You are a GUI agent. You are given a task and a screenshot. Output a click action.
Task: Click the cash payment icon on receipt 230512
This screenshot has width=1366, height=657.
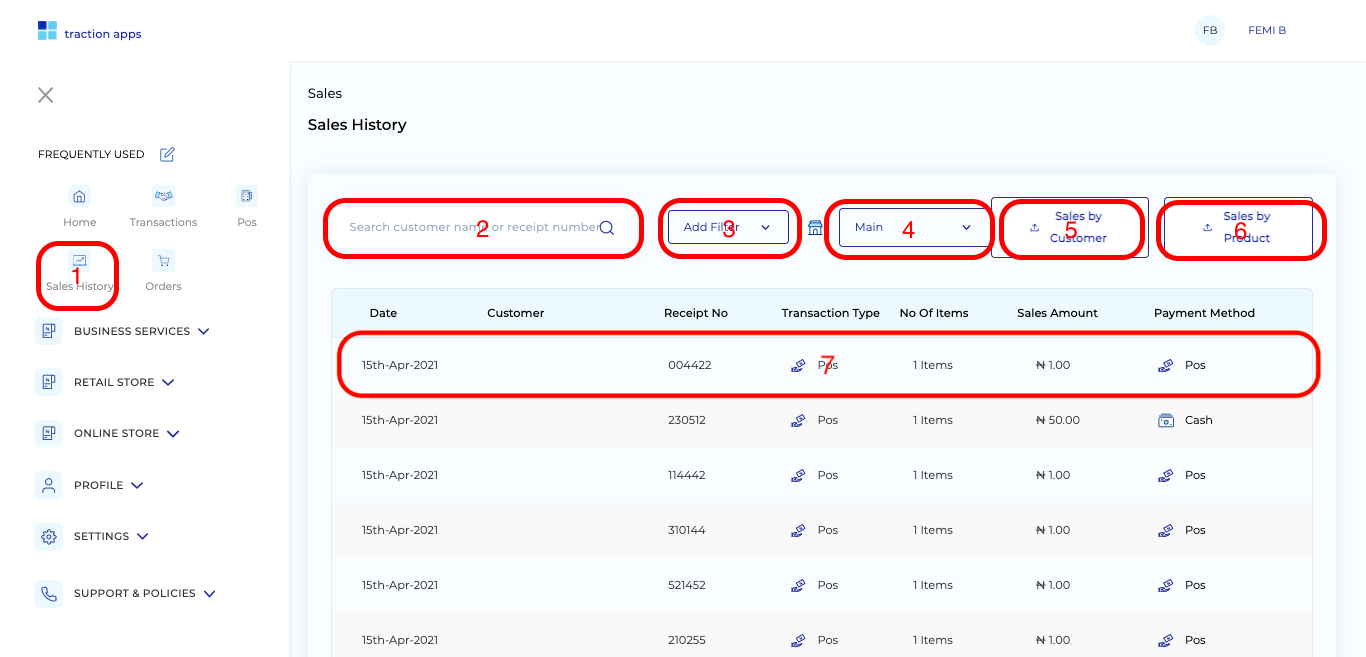[1166, 420]
